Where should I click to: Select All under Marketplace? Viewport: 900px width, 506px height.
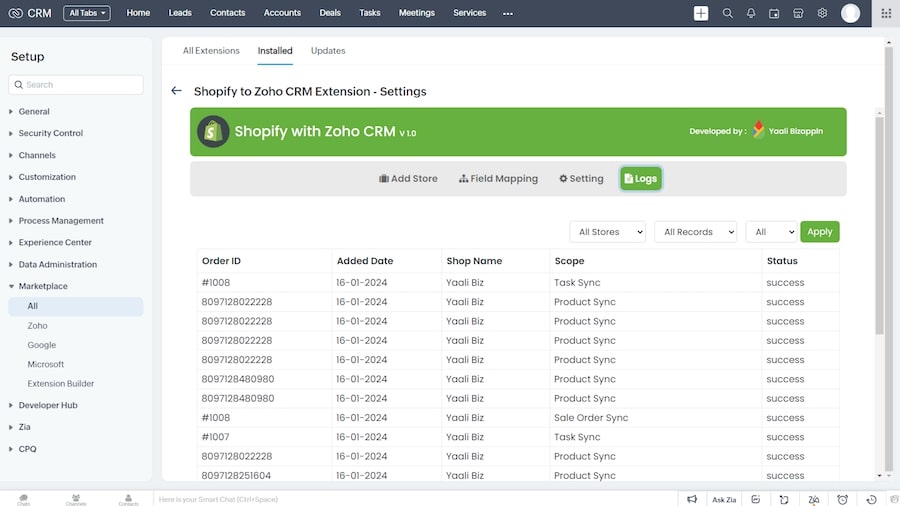pyautogui.click(x=76, y=306)
